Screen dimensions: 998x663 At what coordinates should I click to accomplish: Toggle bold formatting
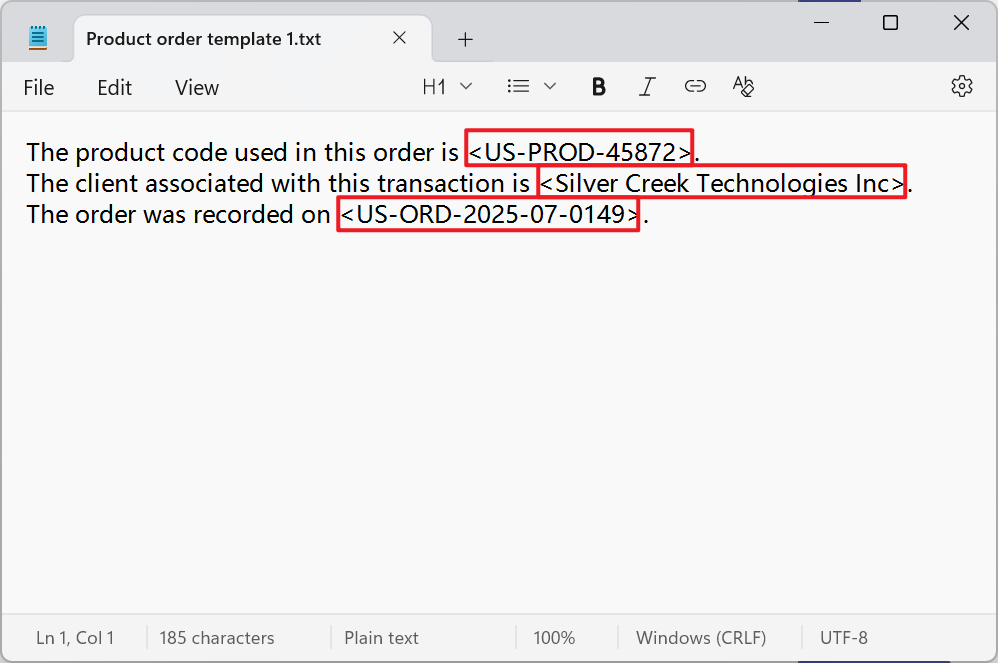[x=598, y=86]
